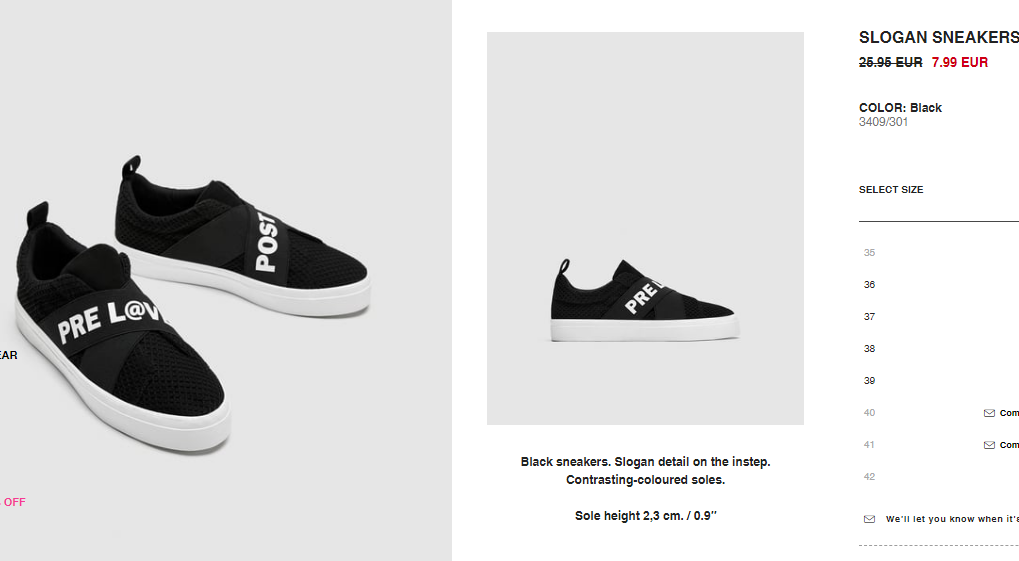The width and height of the screenshot is (1019, 561).
Task: Open the SELECT SIZE heading
Action: point(891,190)
